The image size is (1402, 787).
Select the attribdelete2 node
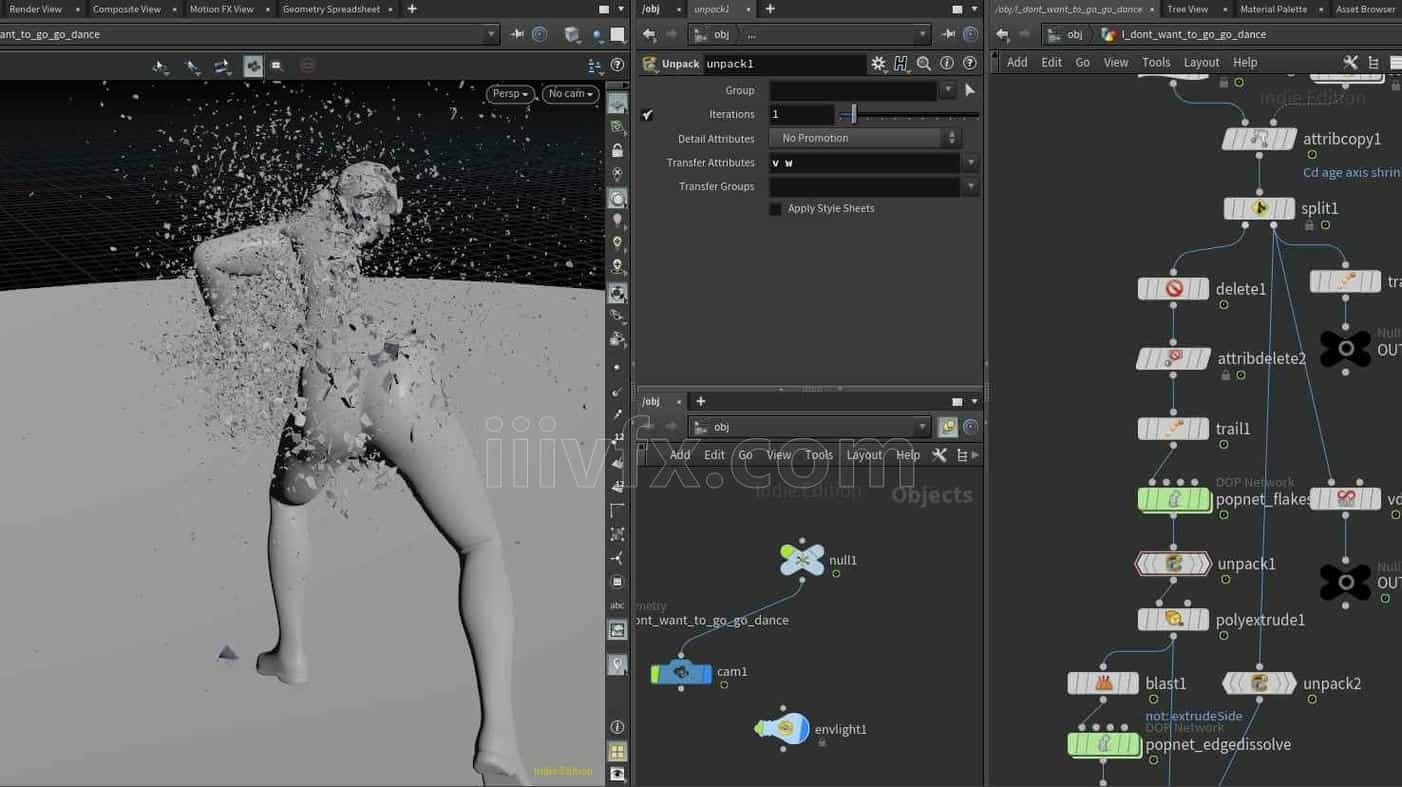pyautogui.click(x=1174, y=358)
